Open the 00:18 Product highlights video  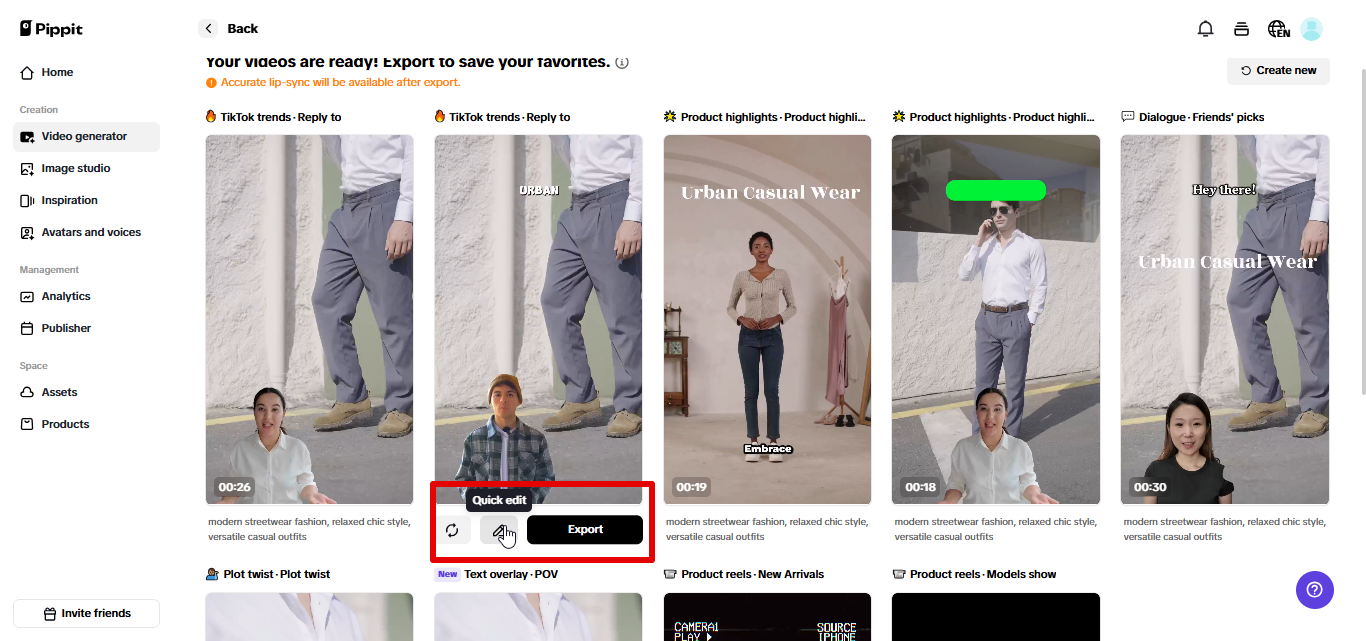point(996,319)
